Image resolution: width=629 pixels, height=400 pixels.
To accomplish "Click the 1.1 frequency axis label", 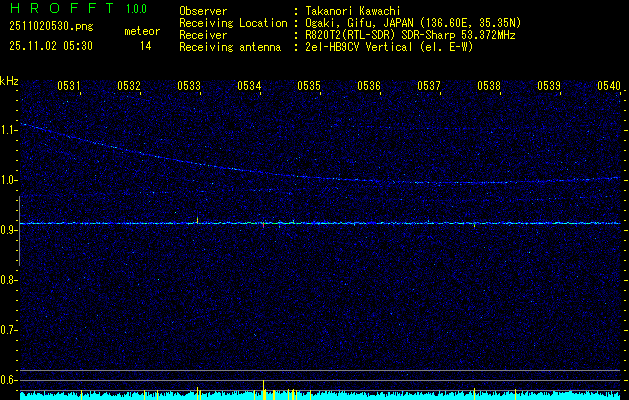I will pos(9,130).
